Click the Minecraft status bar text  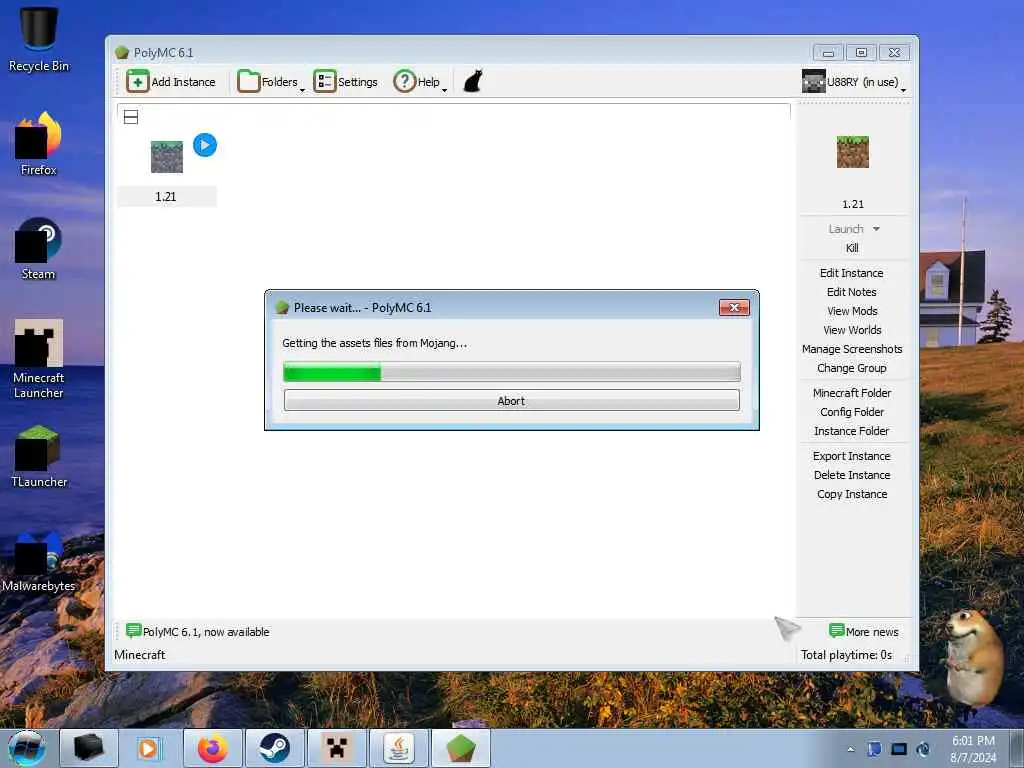tap(140, 654)
